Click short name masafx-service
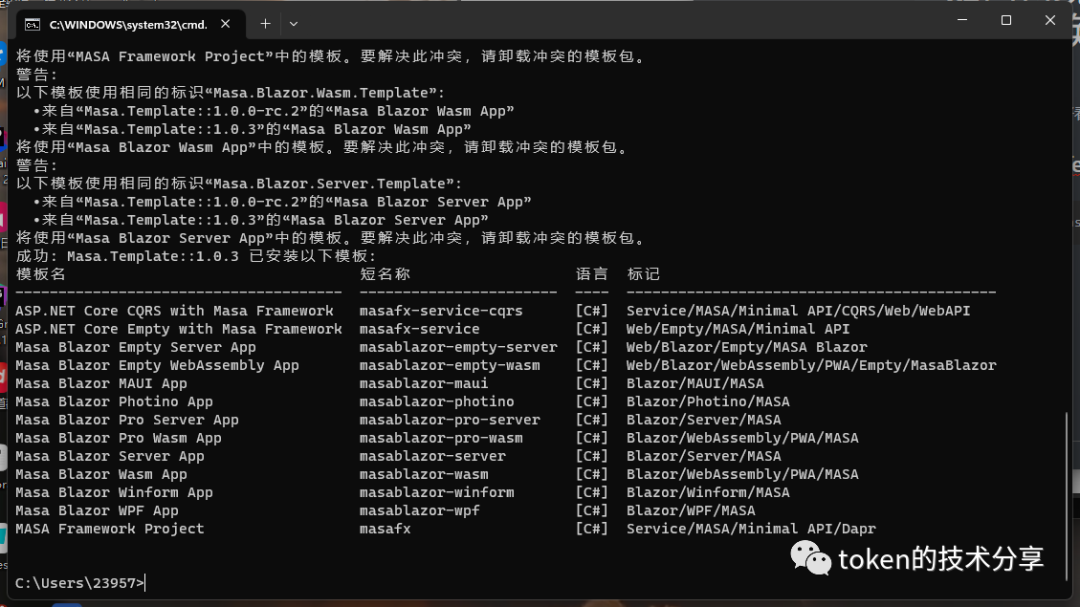Screen dimensions: 1080x607 pyautogui.click(x=419, y=329)
